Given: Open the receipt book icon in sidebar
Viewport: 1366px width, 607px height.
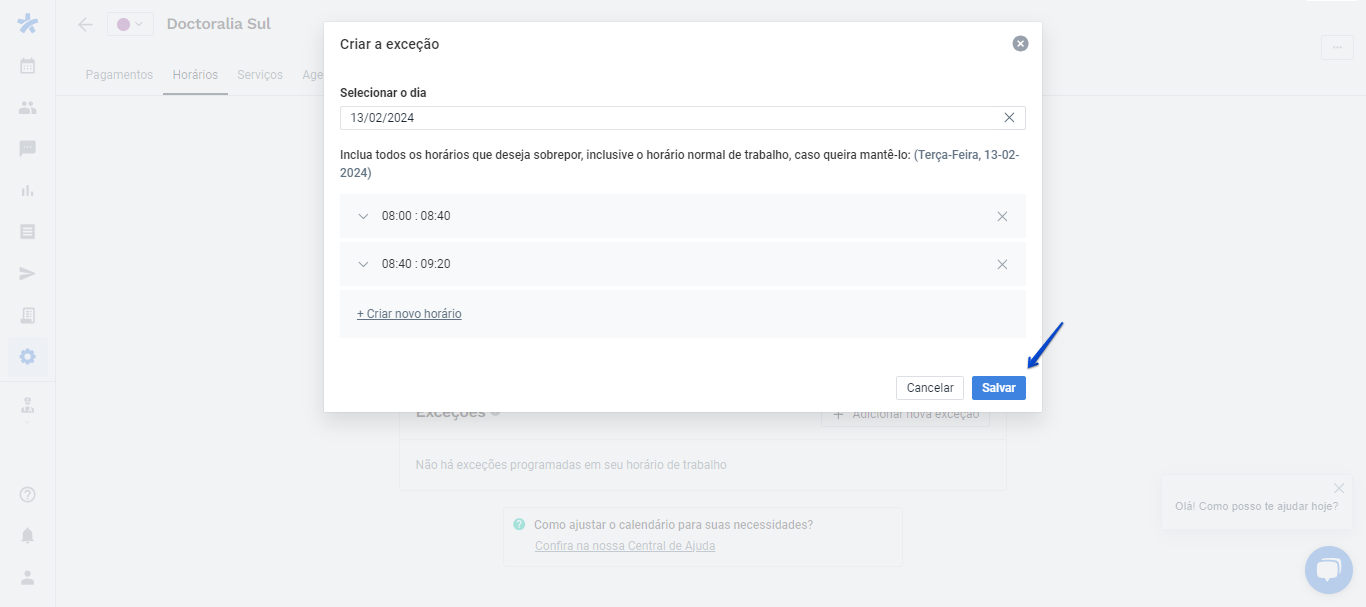Looking at the screenshot, I should (28, 315).
